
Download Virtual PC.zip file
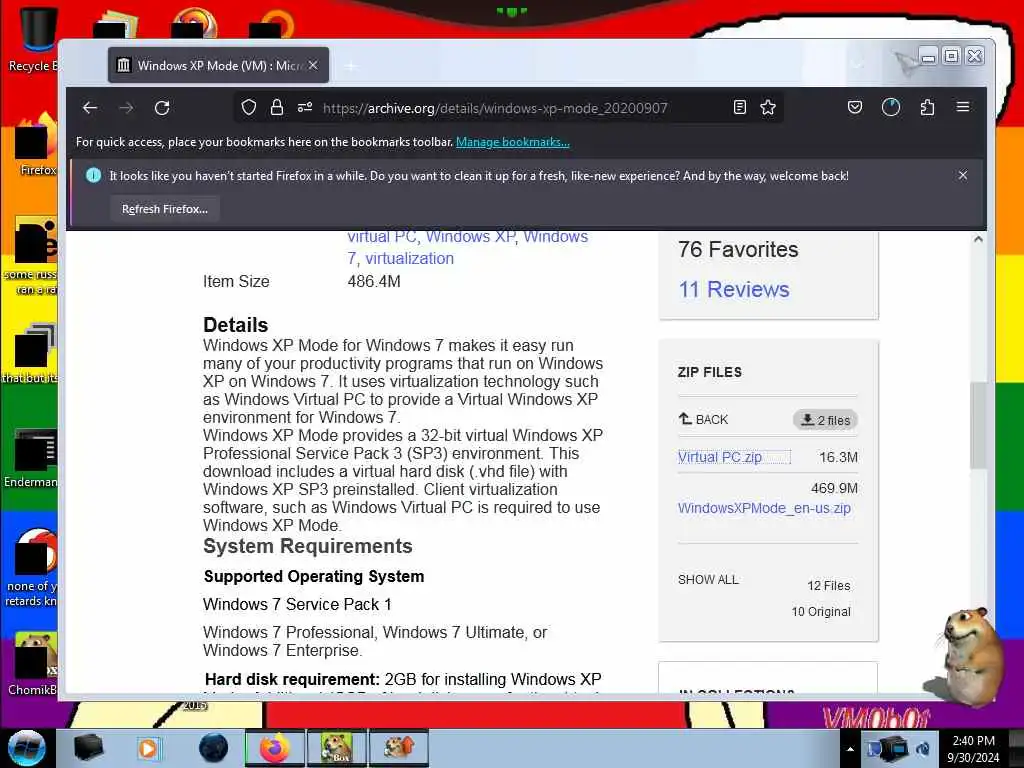(720, 457)
